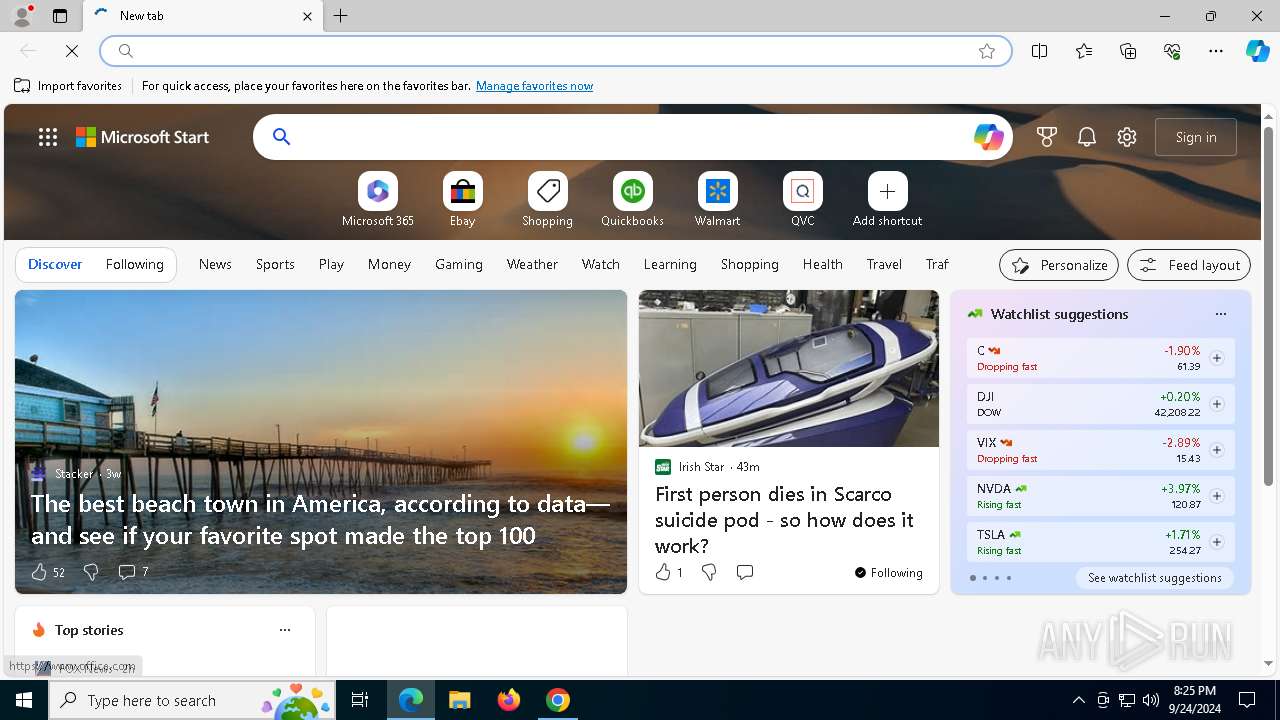Click Import favorites
The height and width of the screenshot is (720, 1280).
68,86
